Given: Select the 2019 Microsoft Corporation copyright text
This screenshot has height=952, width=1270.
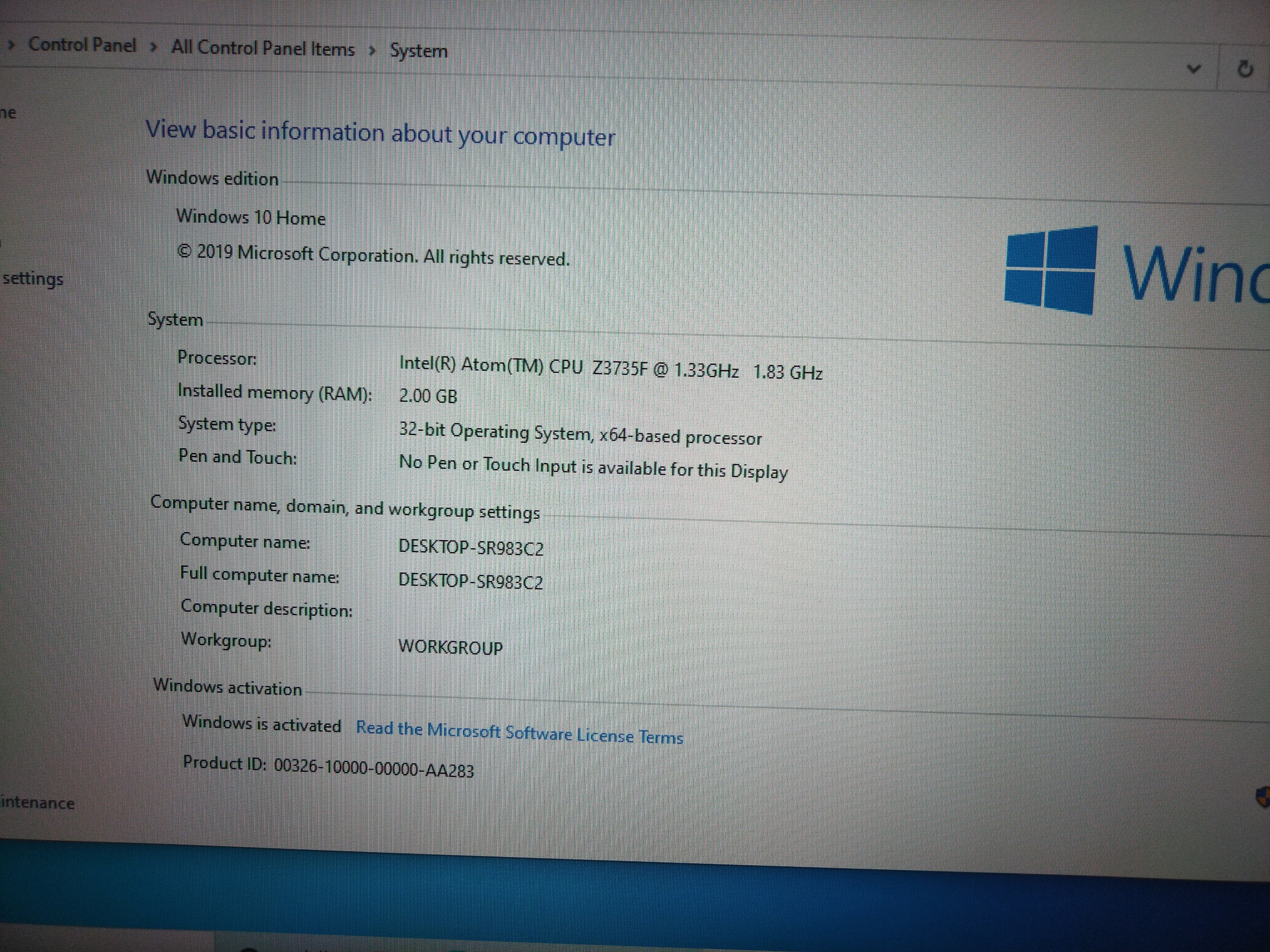Looking at the screenshot, I should [x=373, y=255].
